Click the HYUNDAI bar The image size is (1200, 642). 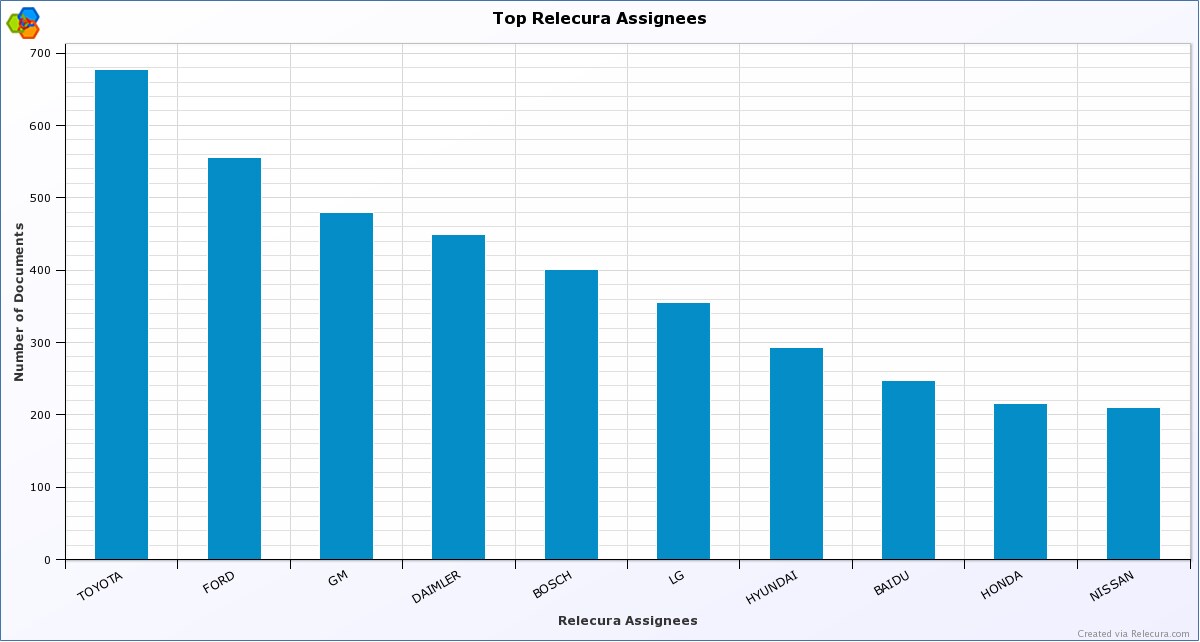pos(796,454)
